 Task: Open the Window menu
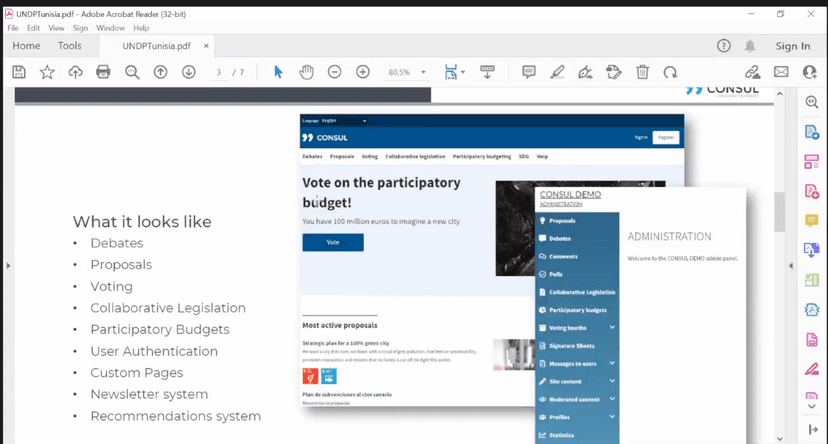(110, 28)
